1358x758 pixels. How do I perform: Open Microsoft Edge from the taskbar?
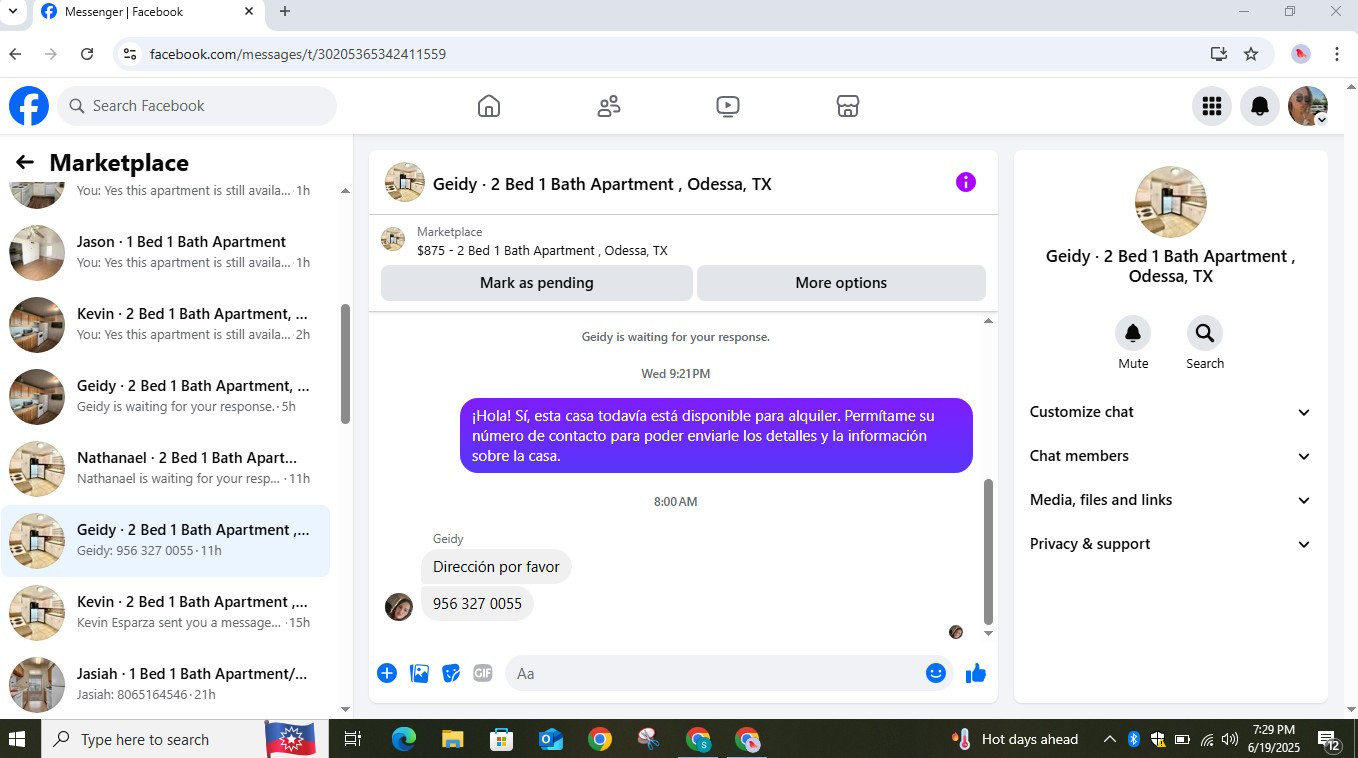[x=403, y=739]
